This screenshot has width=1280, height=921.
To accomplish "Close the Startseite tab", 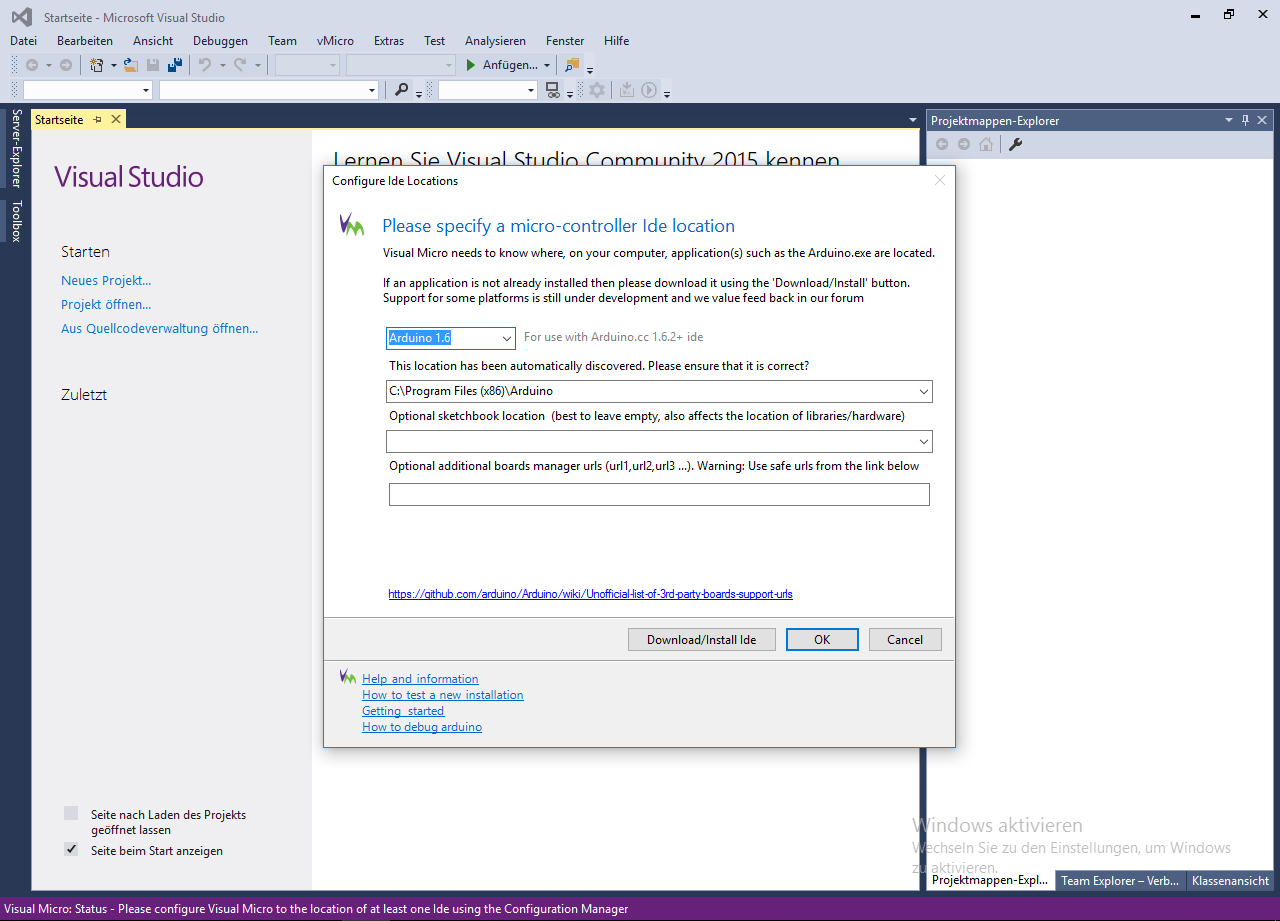I will coord(115,119).
